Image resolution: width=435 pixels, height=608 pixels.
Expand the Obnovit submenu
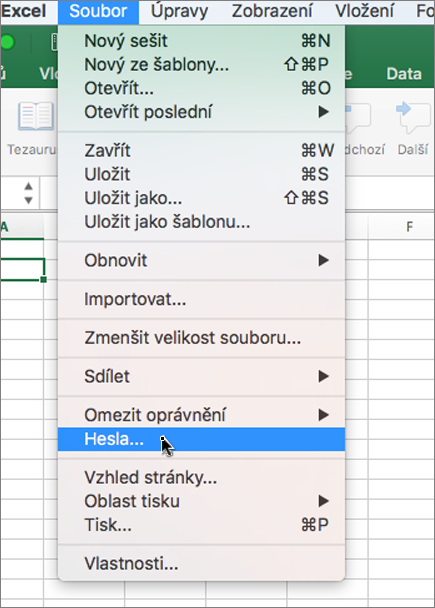click(x=201, y=260)
